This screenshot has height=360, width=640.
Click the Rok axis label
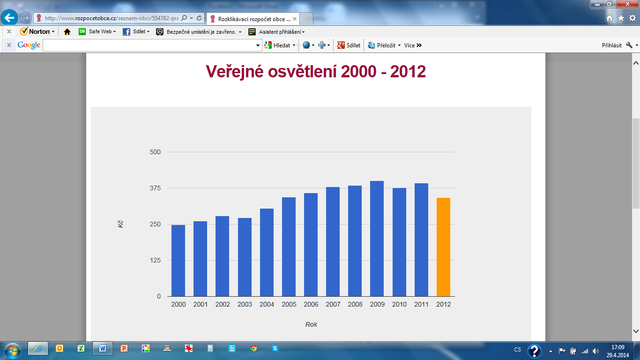pyautogui.click(x=311, y=324)
